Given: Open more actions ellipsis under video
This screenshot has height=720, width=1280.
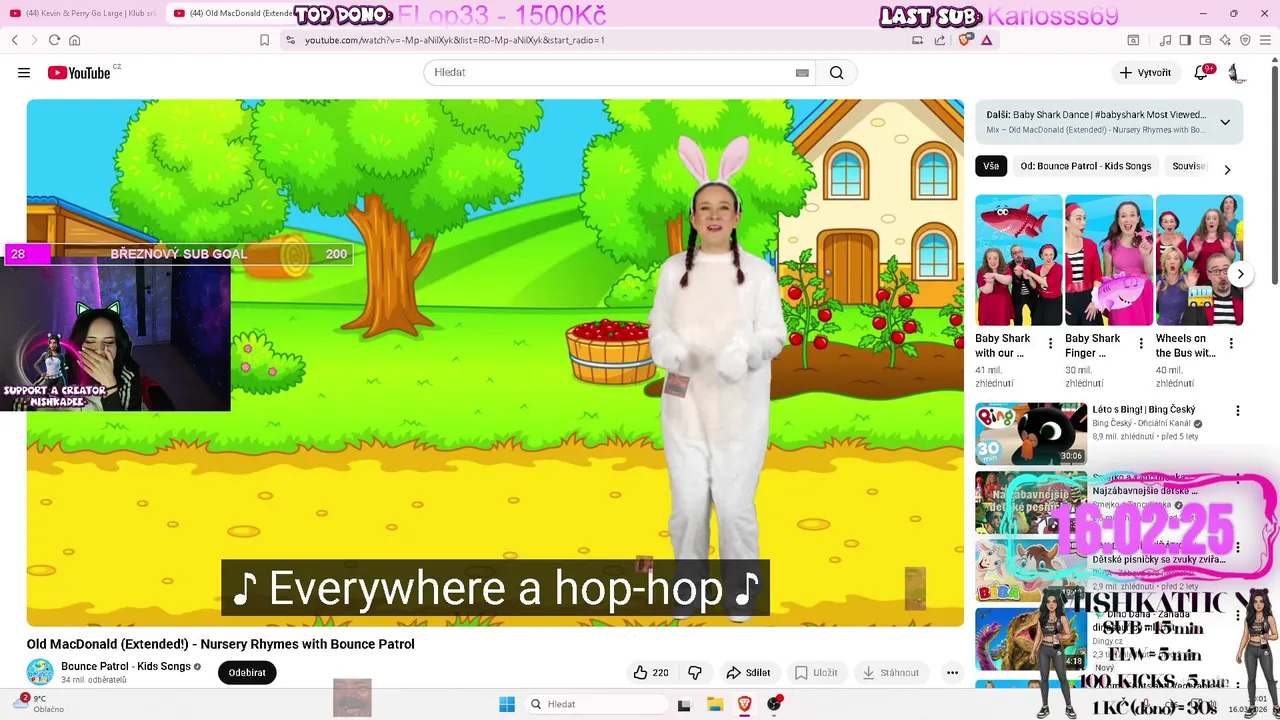Looking at the screenshot, I should (x=952, y=673).
